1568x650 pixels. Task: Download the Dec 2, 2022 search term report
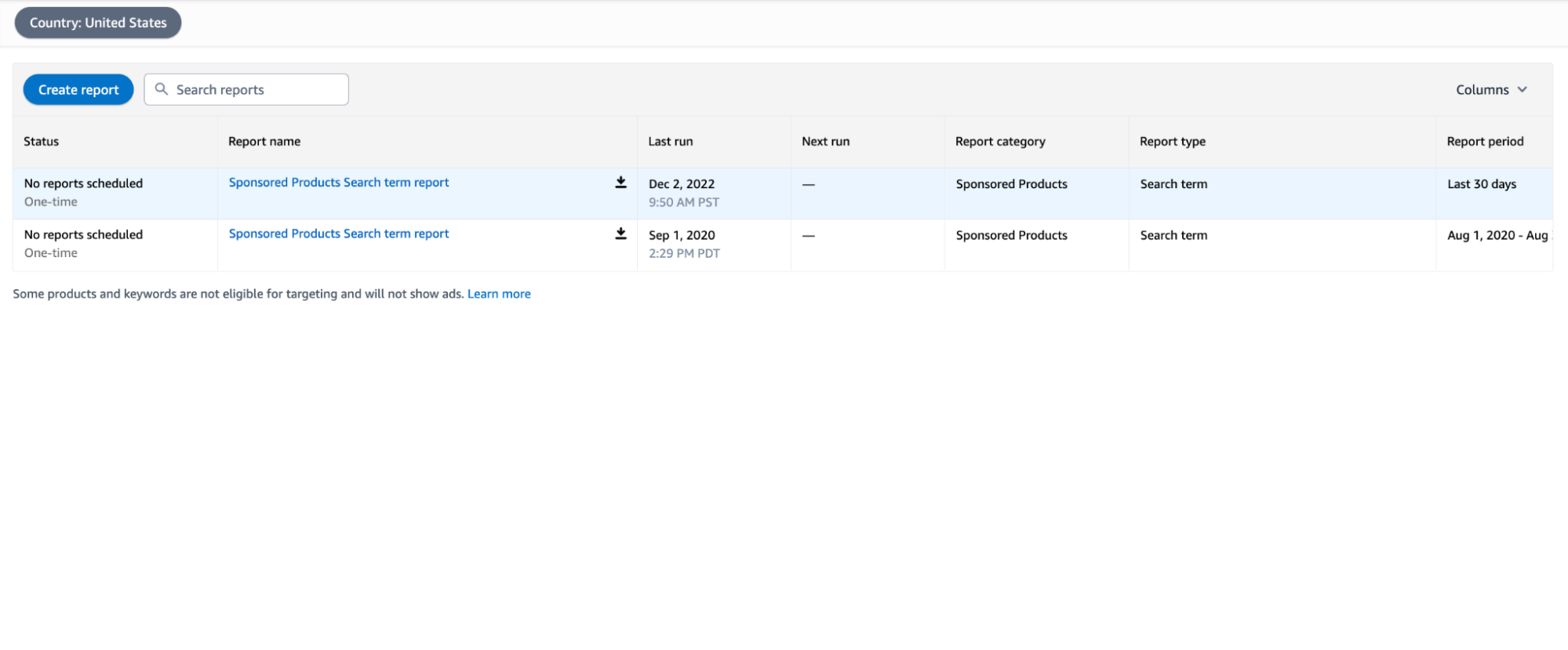click(620, 183)
